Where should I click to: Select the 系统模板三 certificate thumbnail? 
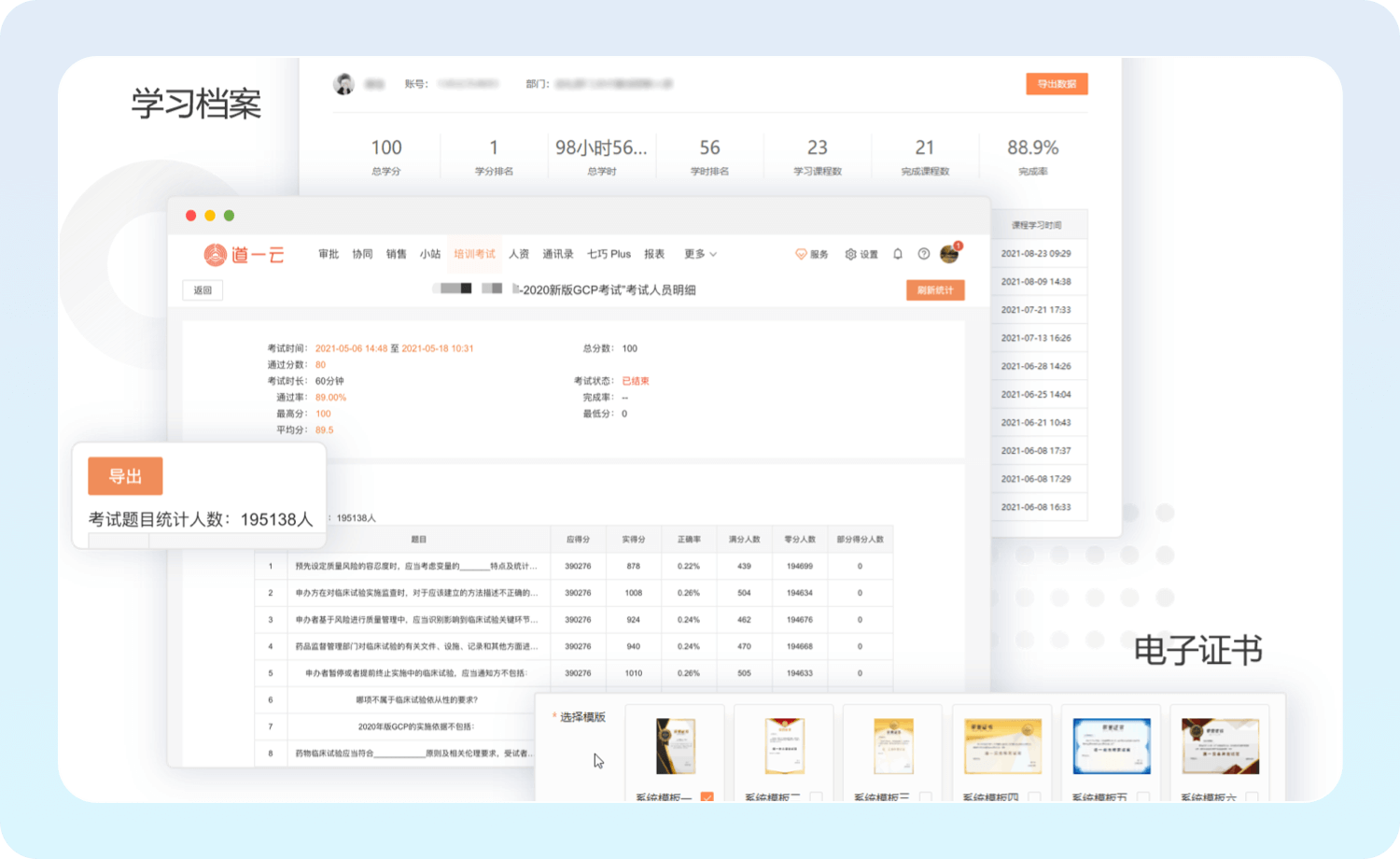click(893, 746)
